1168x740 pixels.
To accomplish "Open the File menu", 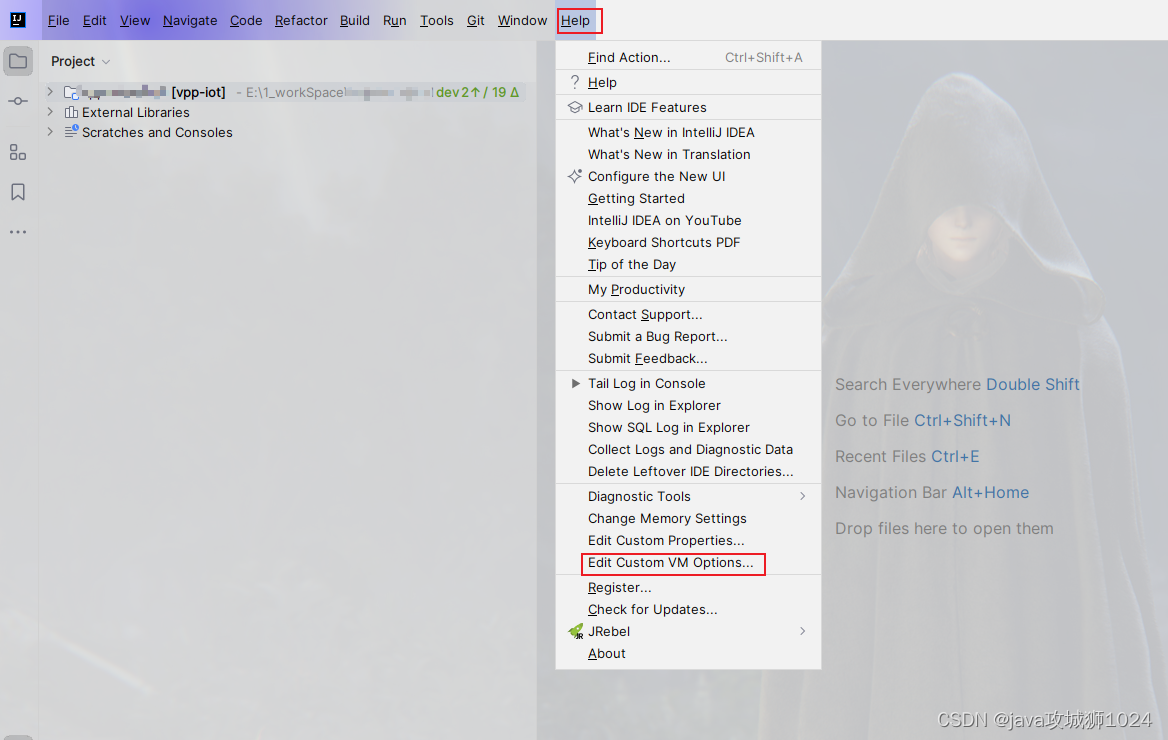I will 58,21.
